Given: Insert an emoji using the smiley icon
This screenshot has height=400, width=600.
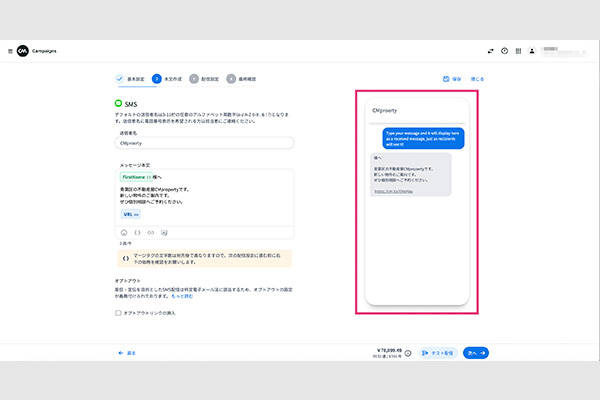Looking at the screenshot, I should 123,232.
